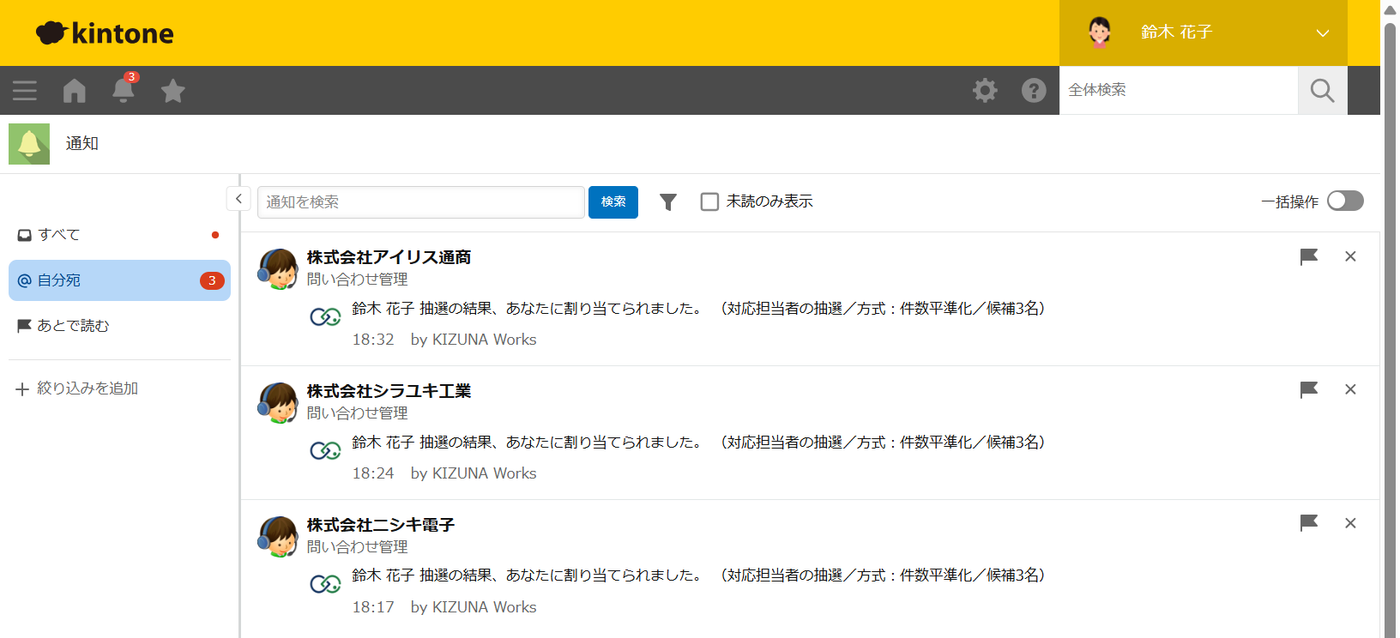Flag 株式会社ニシキ電子 notification for later
The height and width of the screenshot is (638, 1400).
point(1308,523)
